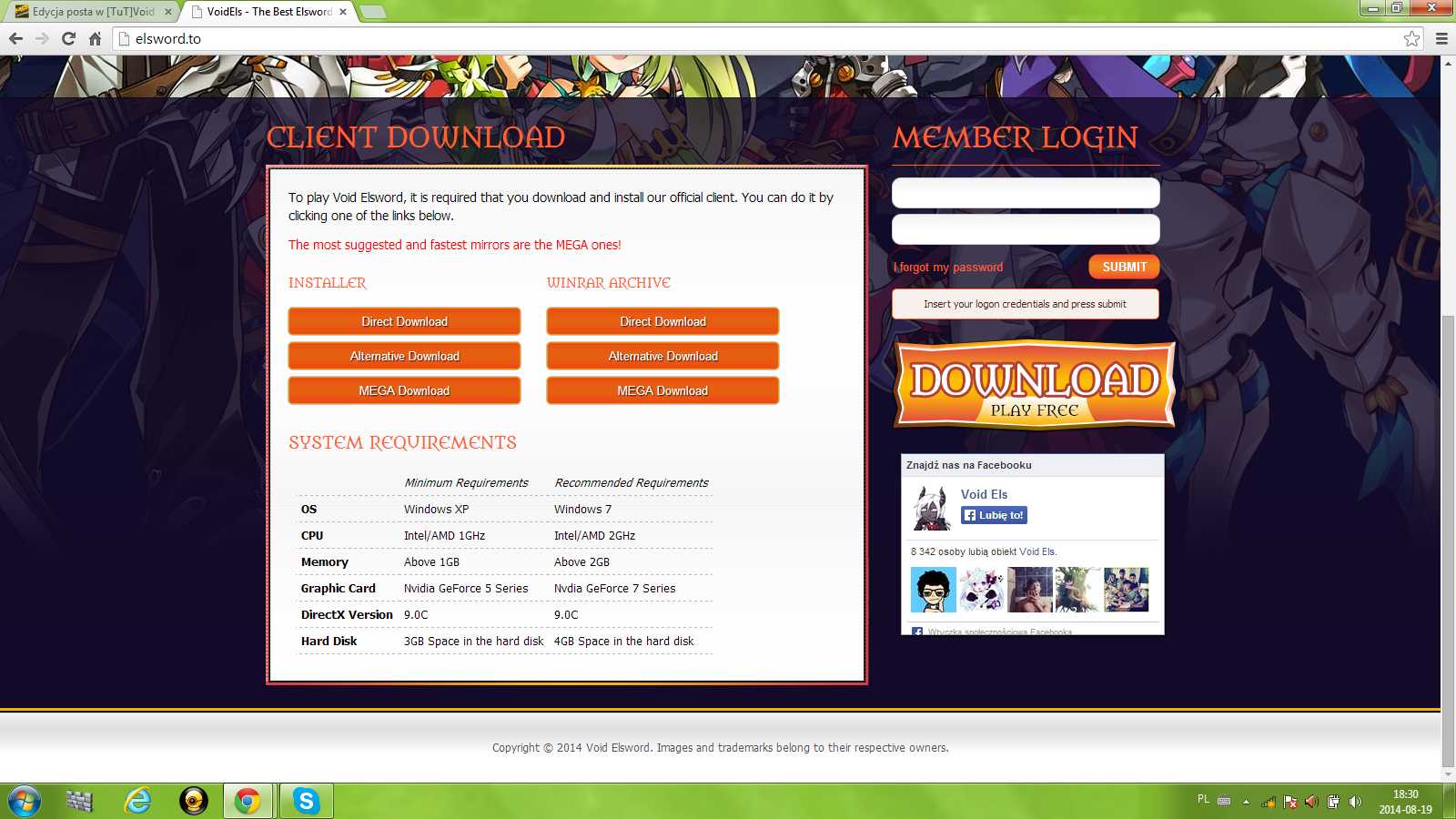
Task: Click the 'Above 2GB' memory cell
Action: click(581, 562)
